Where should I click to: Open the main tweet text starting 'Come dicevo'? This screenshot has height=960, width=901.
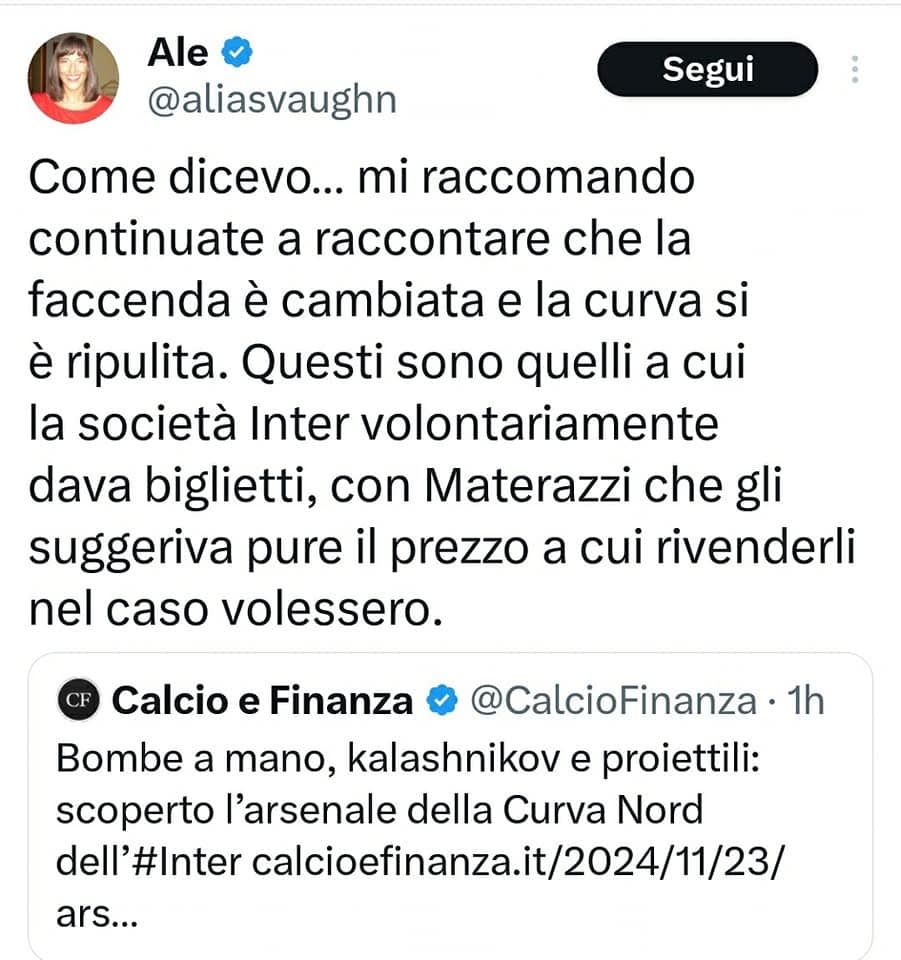441,394
